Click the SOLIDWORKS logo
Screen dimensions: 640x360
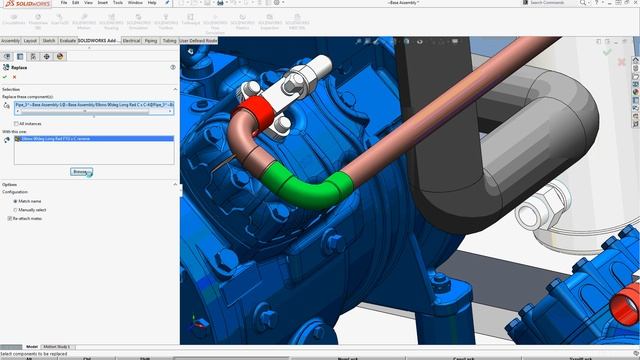pos(27,3)
